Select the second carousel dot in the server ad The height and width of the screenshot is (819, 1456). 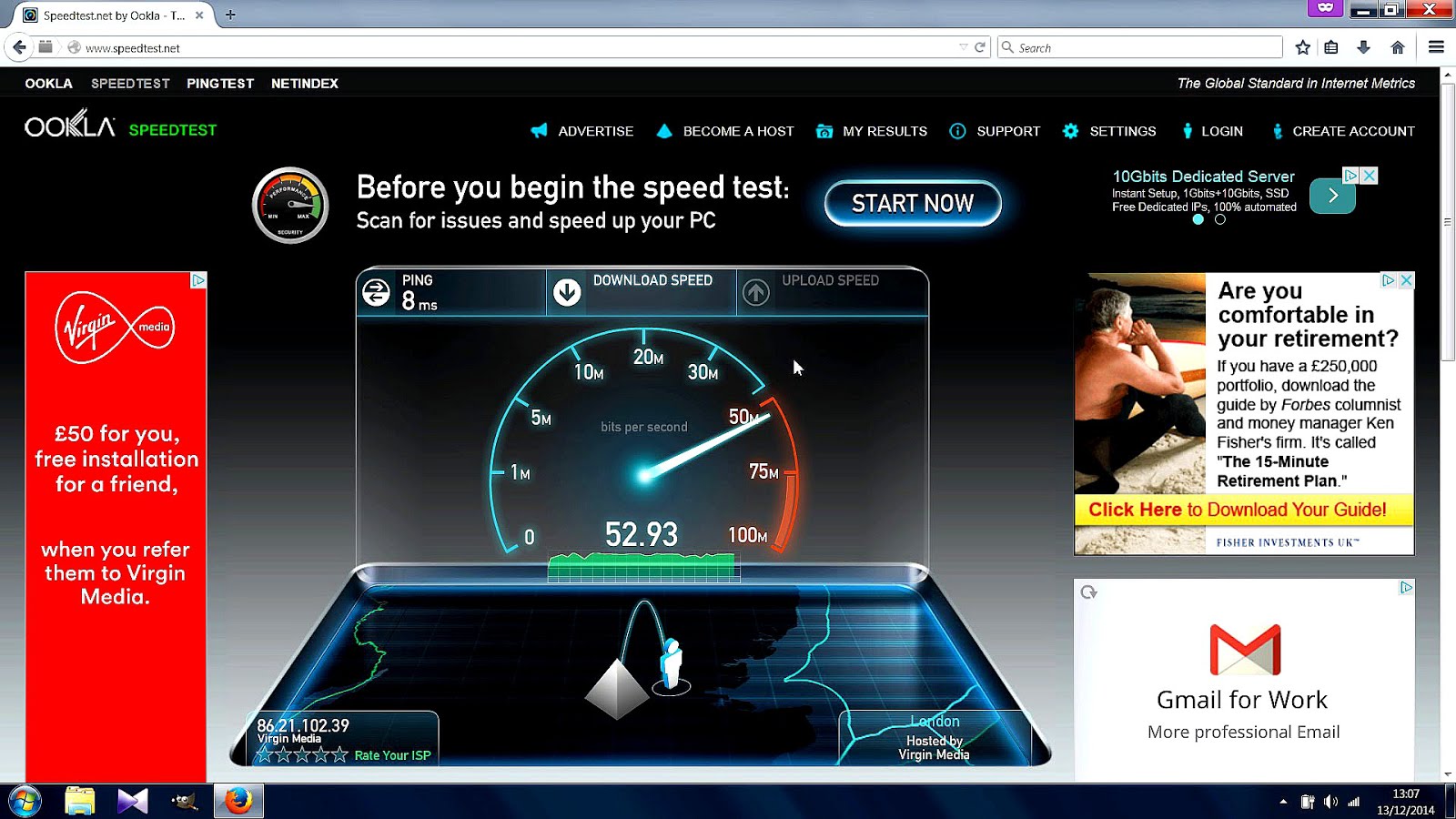[x=1219, y=219]
